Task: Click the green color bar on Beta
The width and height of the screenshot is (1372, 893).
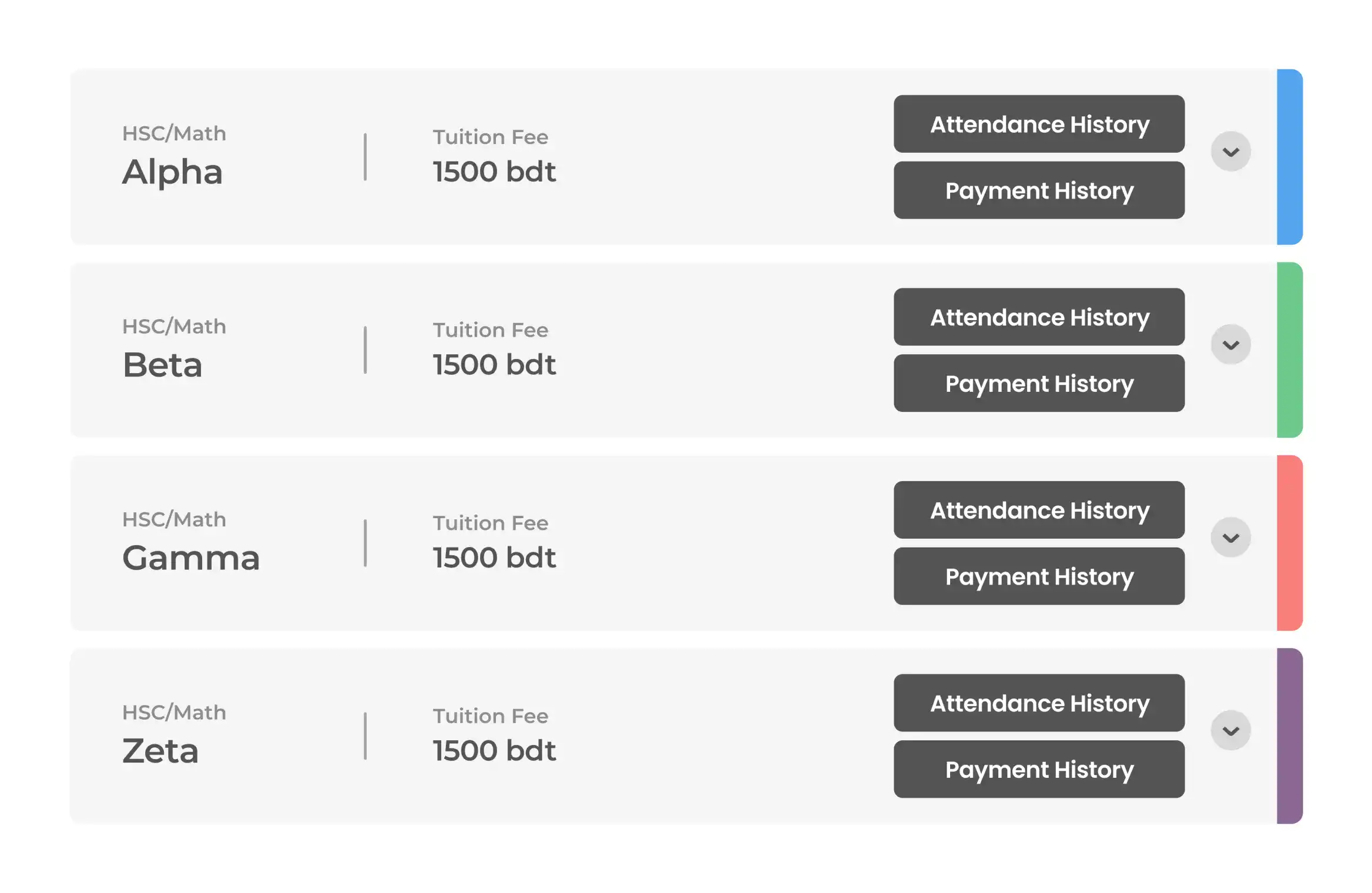Action: tap(1289, 350)
